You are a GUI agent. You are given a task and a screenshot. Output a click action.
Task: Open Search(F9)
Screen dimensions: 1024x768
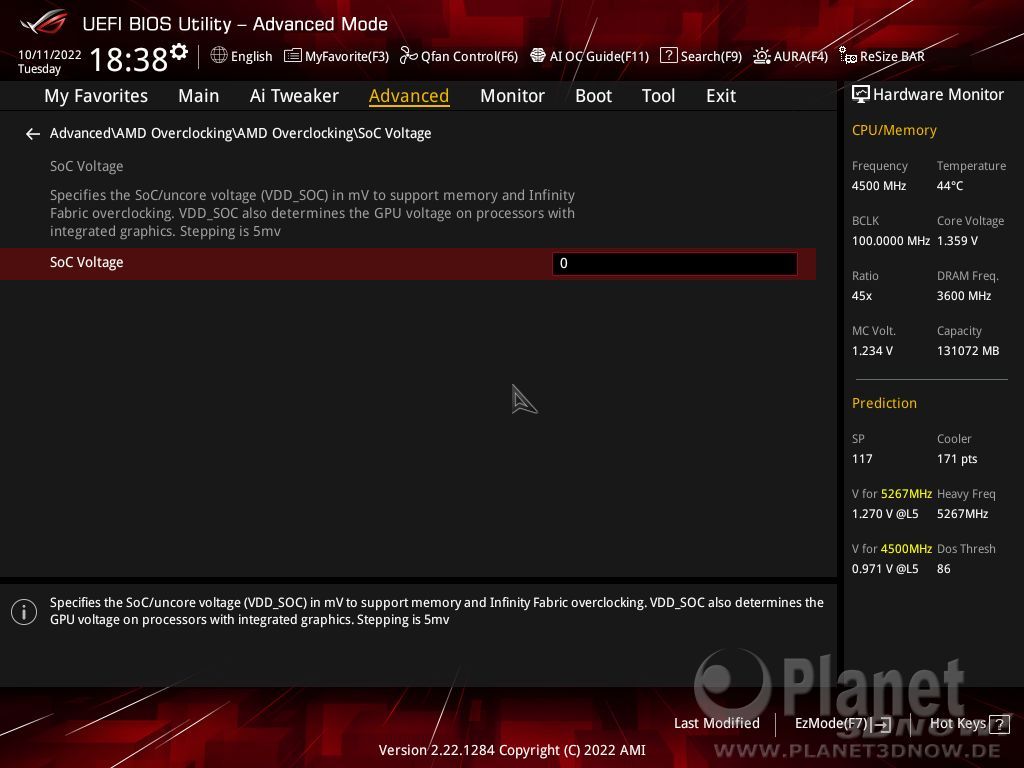tap(701, 56)
